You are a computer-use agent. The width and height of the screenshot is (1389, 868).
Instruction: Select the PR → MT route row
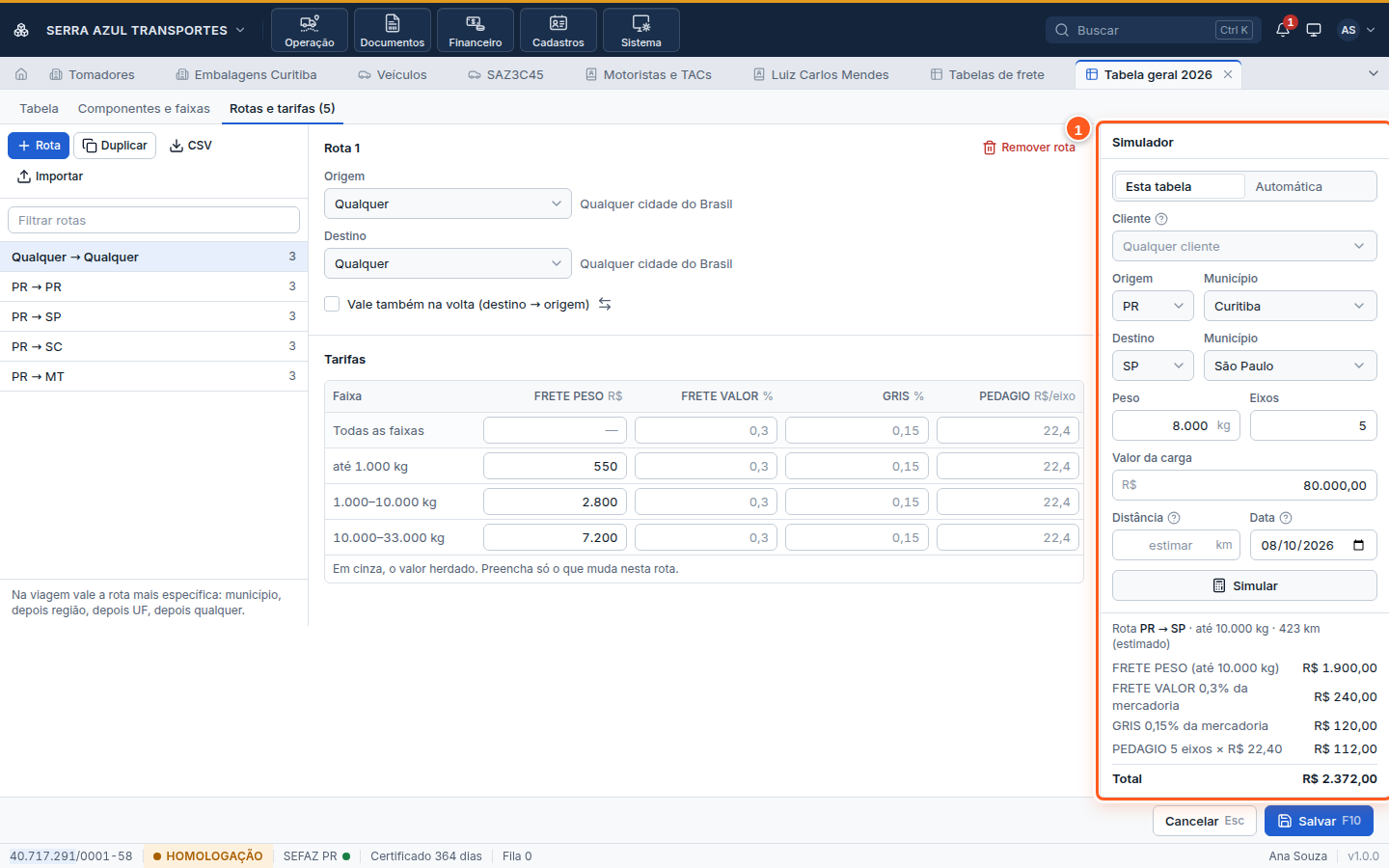click(153, 376)
